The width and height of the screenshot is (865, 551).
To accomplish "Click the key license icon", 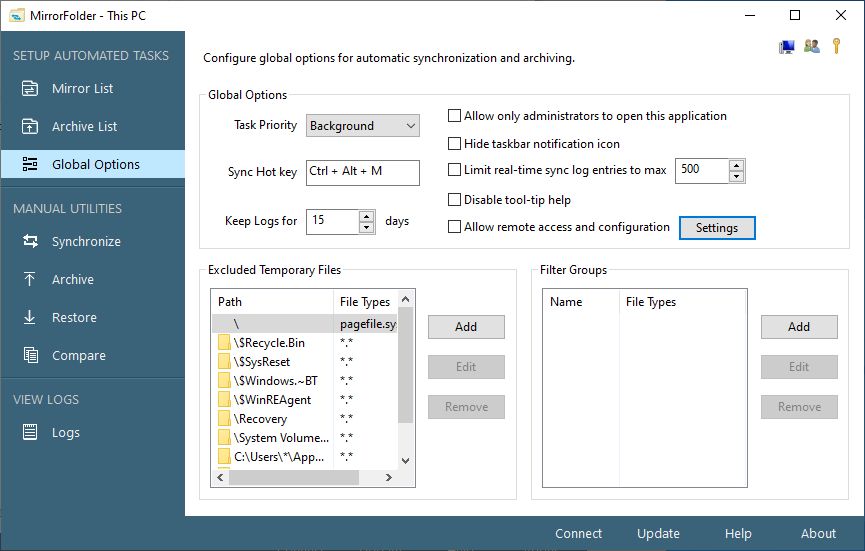I will 836,46.
